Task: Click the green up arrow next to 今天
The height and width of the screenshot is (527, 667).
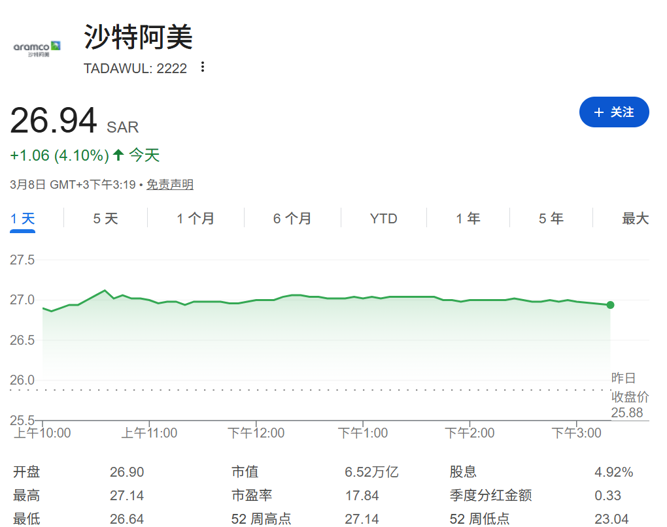Action: 118,155
